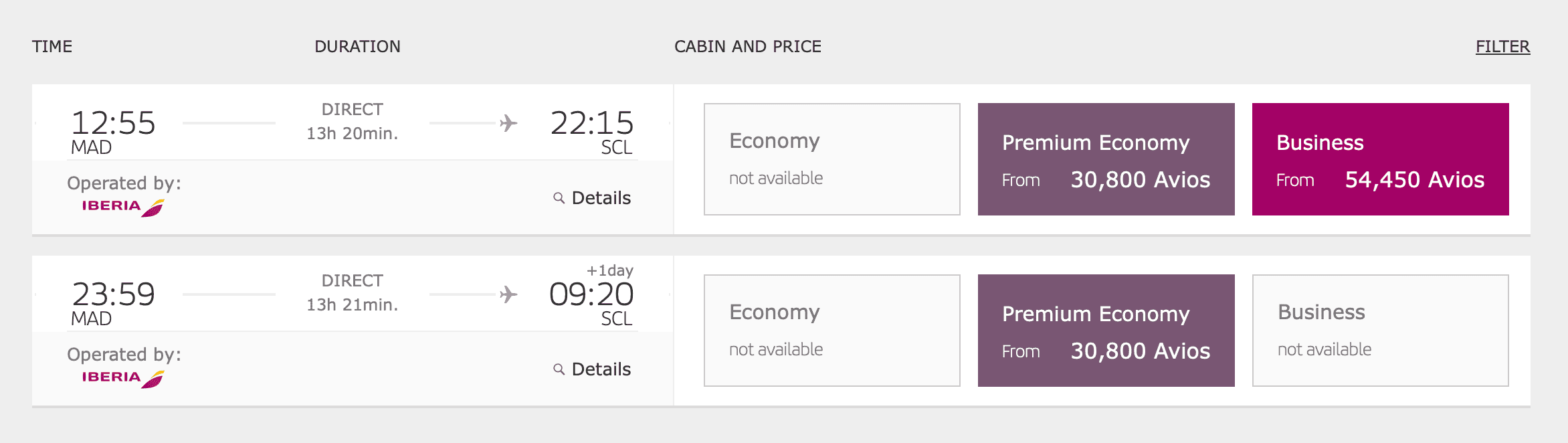Click the magnifier icon beside the 12:55 flight's Details

tap(559, 198)
